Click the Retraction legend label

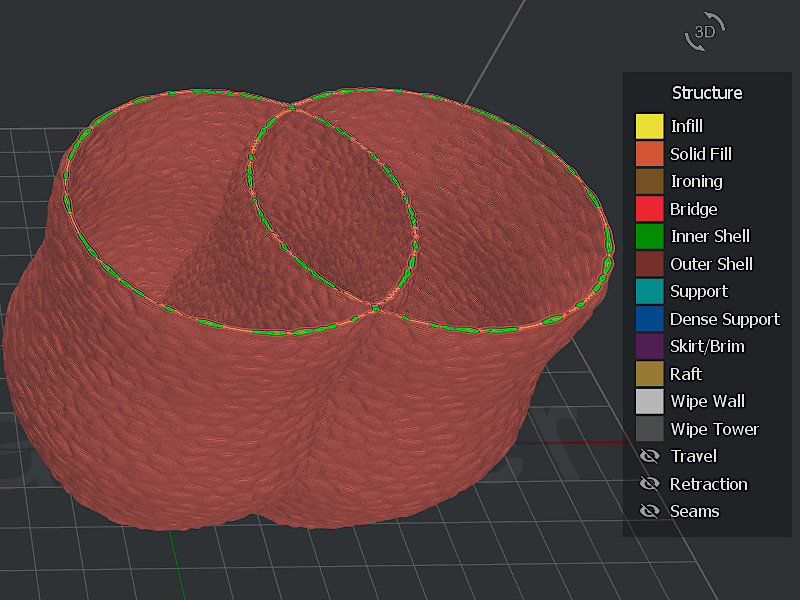pos(709,484)
